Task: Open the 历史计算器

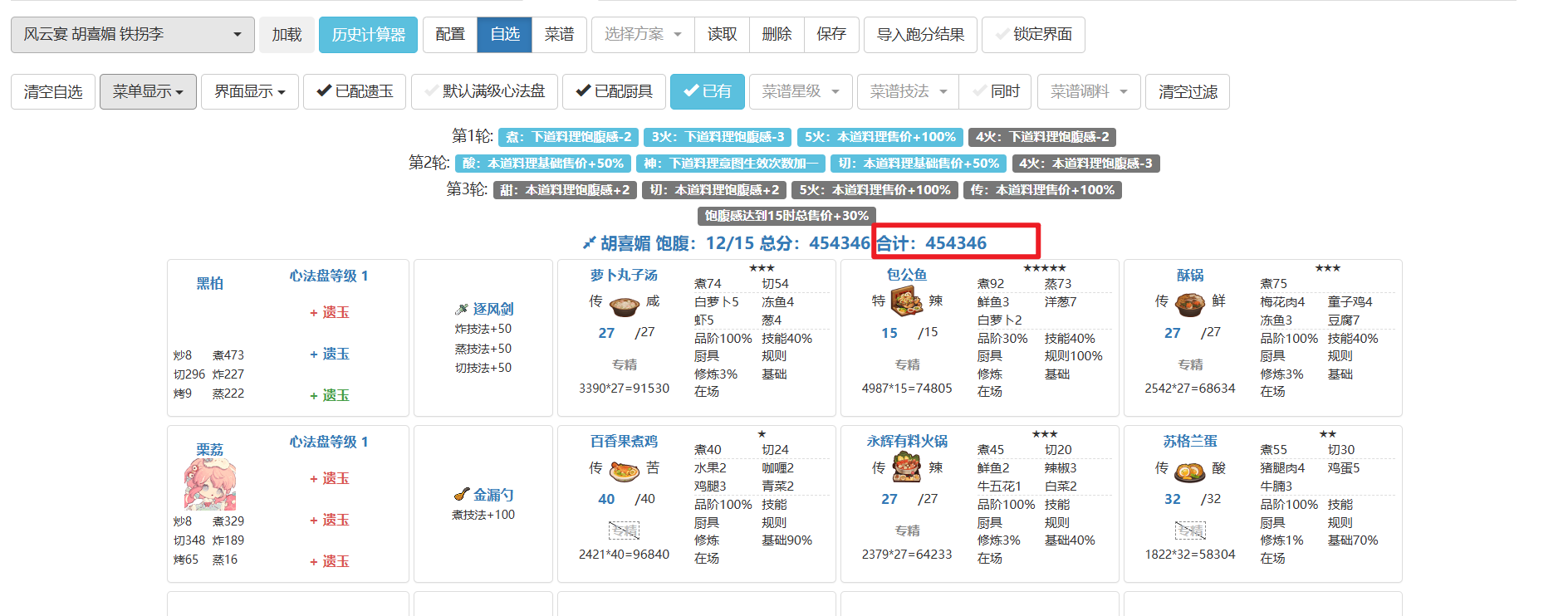Action: (368, 35)
